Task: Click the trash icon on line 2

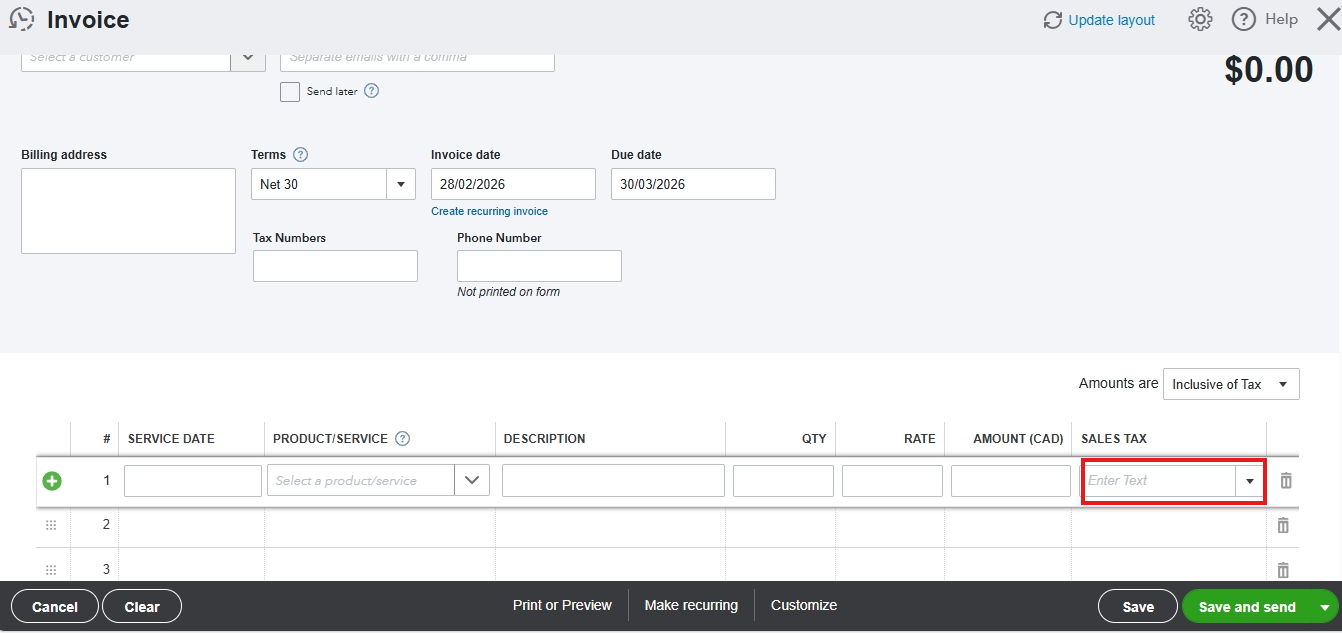Action: pos(1284,525)
